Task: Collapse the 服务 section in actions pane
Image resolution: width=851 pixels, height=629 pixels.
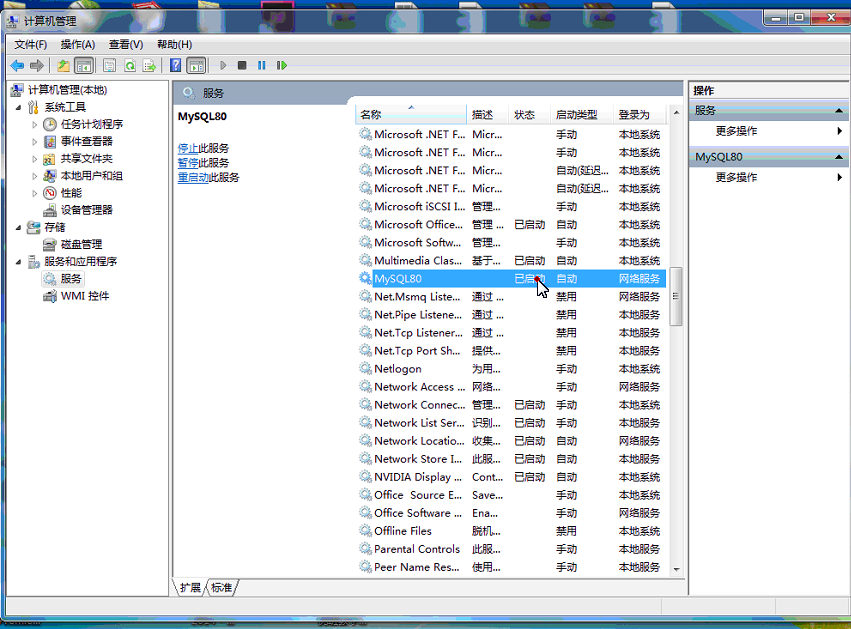Action: pos(839,111)
